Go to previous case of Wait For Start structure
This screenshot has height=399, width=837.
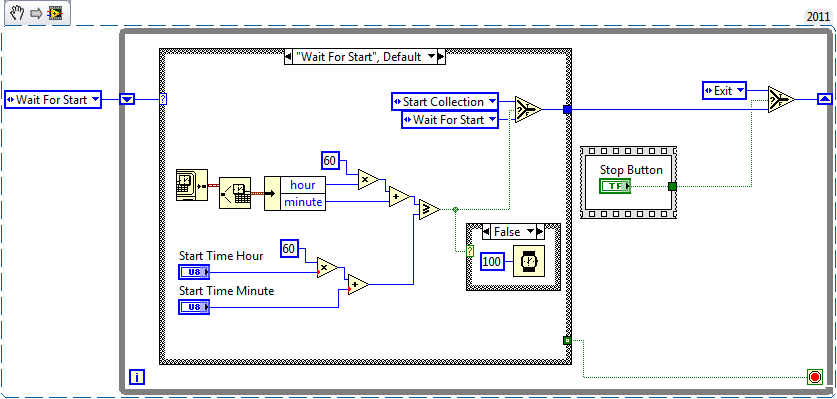point(288,57)
